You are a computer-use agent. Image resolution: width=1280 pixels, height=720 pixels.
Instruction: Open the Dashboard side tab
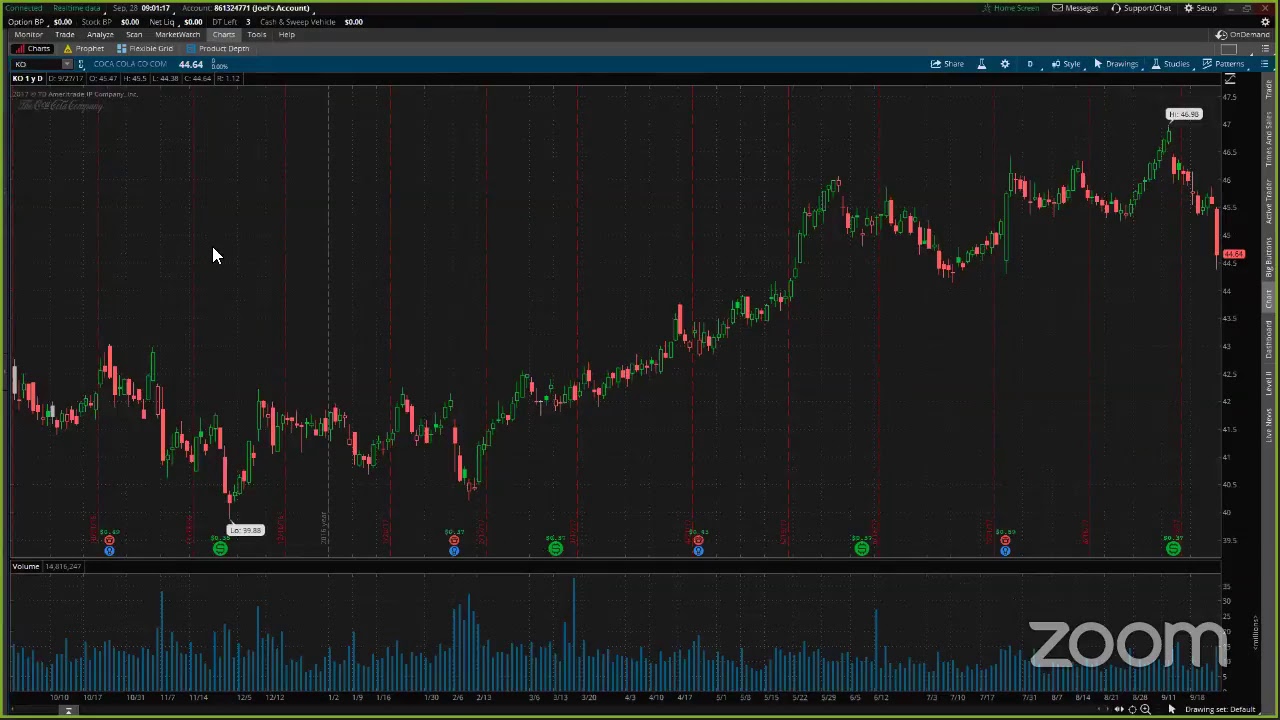1269,340
